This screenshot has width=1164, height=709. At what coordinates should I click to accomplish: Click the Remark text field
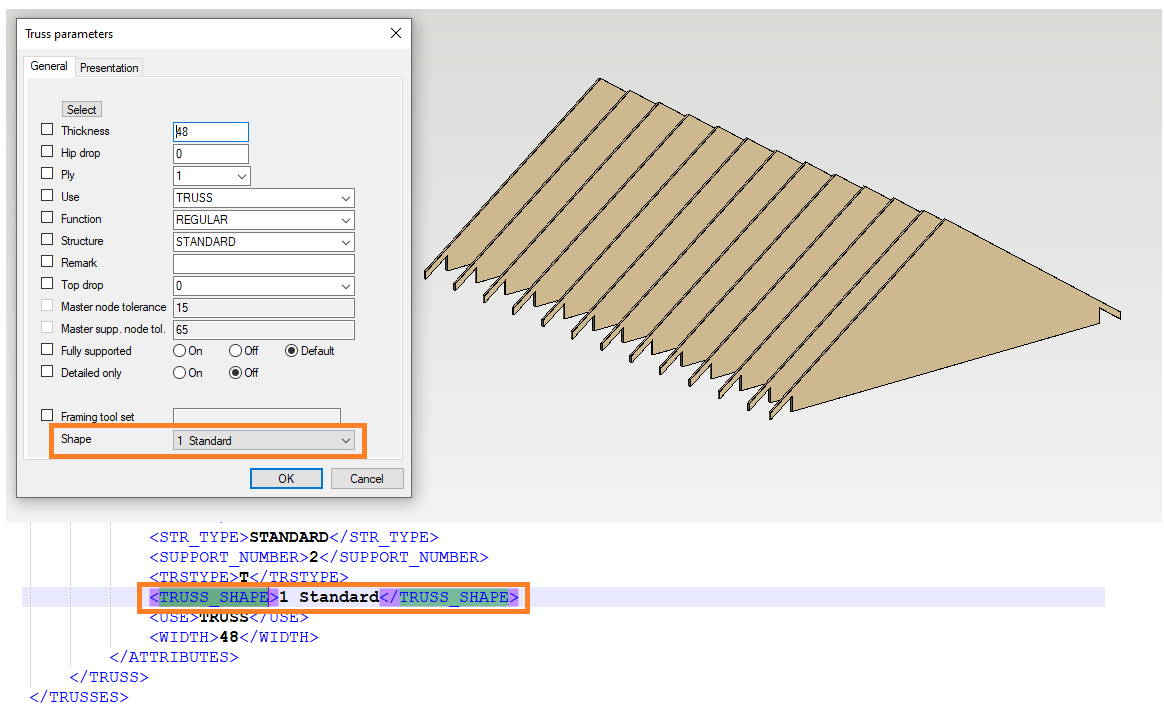pyautogui.click(x=263, y=264)
